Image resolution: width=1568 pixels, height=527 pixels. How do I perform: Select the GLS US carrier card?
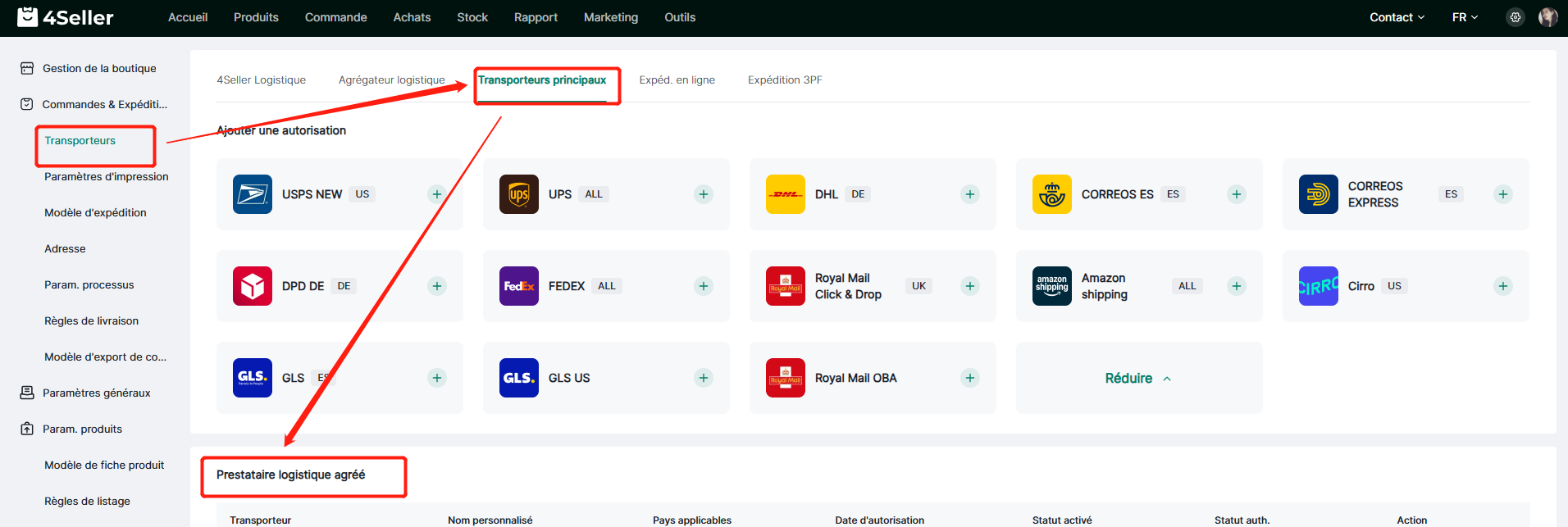(605, 378)
